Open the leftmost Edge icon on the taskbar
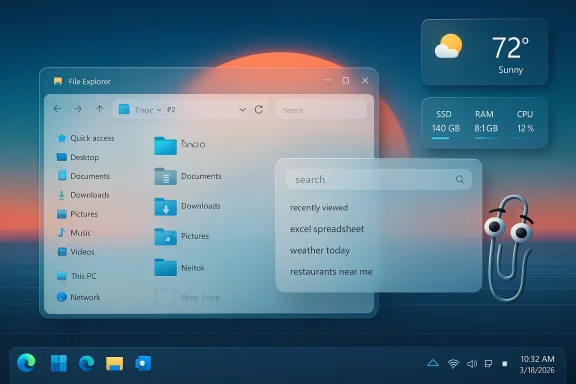 click(26, 362)
